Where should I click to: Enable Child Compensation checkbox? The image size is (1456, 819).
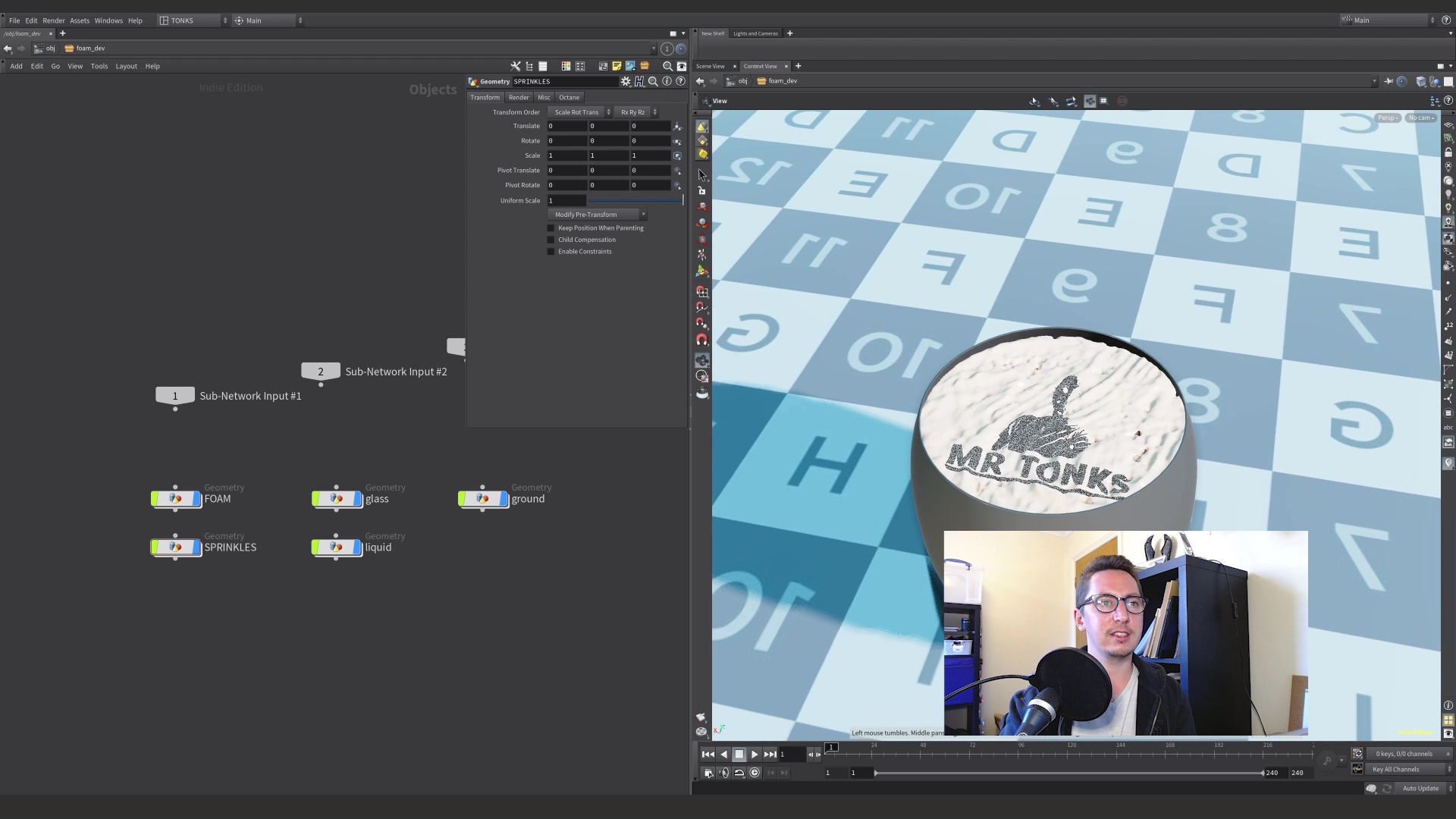[551, 240]
